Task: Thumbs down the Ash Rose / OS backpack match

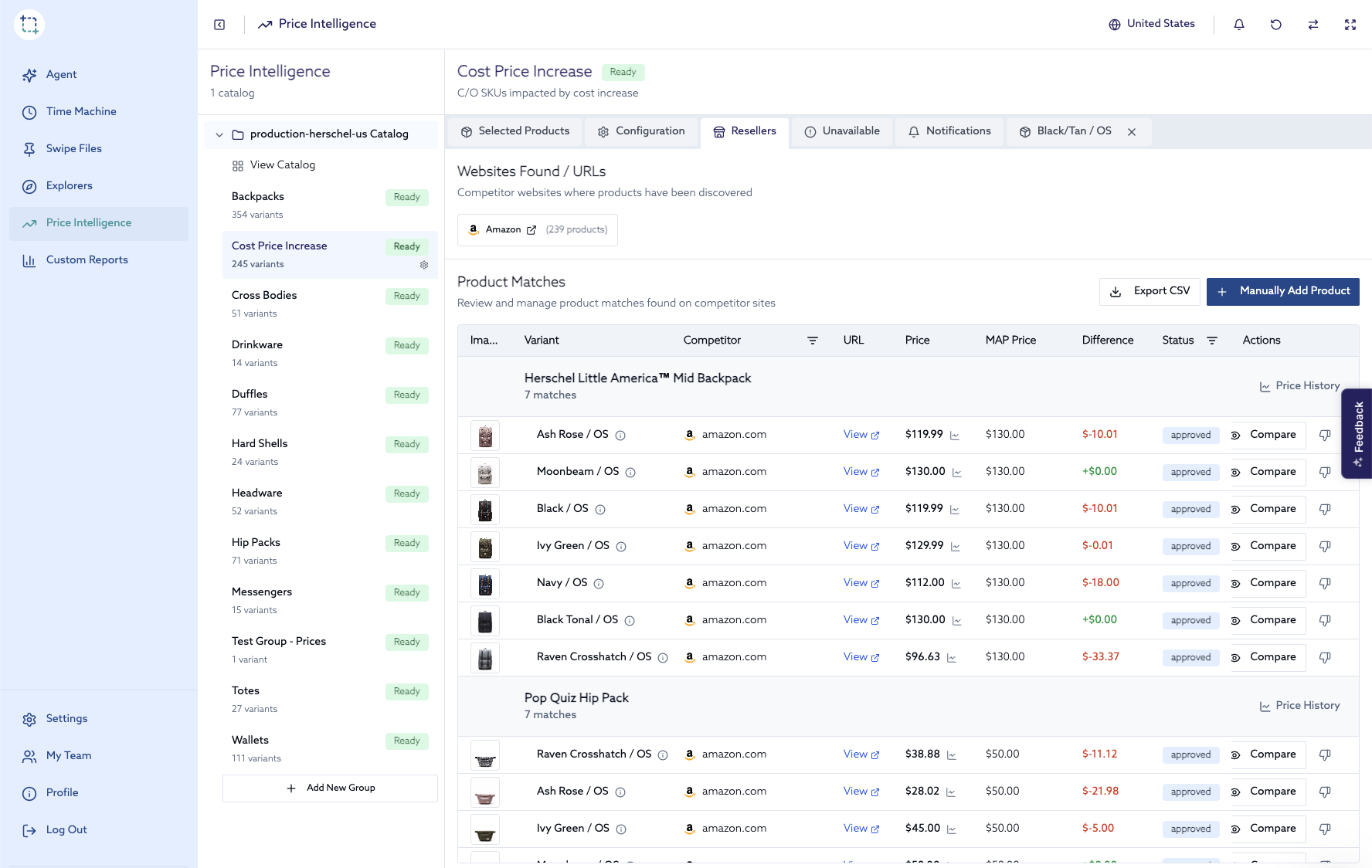Action: pos(1325,436)
